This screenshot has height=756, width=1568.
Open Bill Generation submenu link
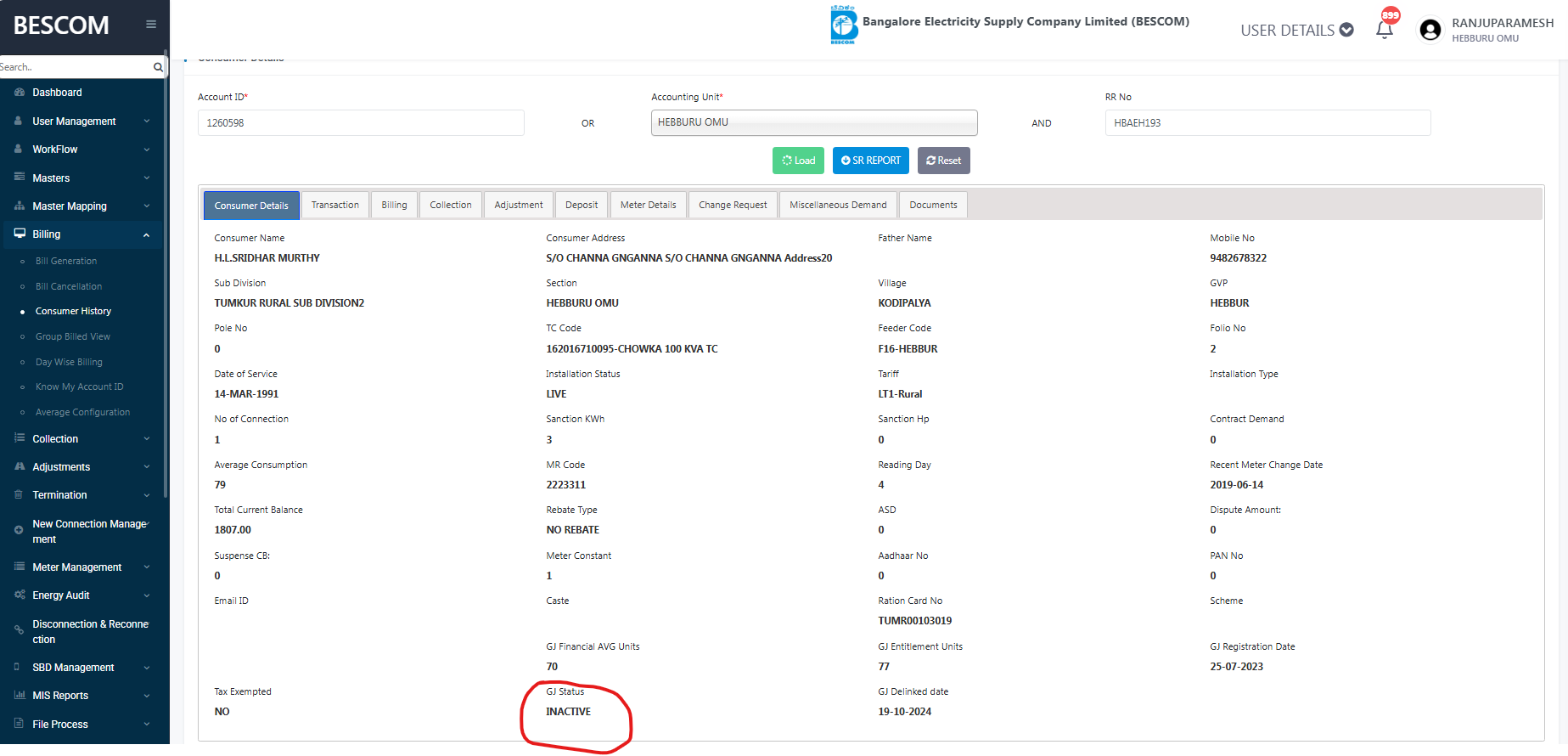point(66,261)
